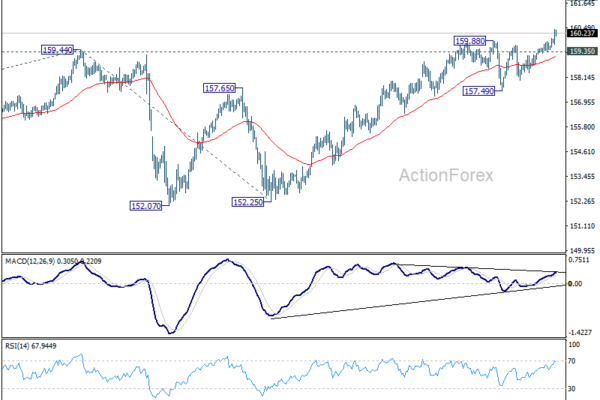Click the 153.455 price axis value
The width and height of the screenshot is (600, 400).
582,176
